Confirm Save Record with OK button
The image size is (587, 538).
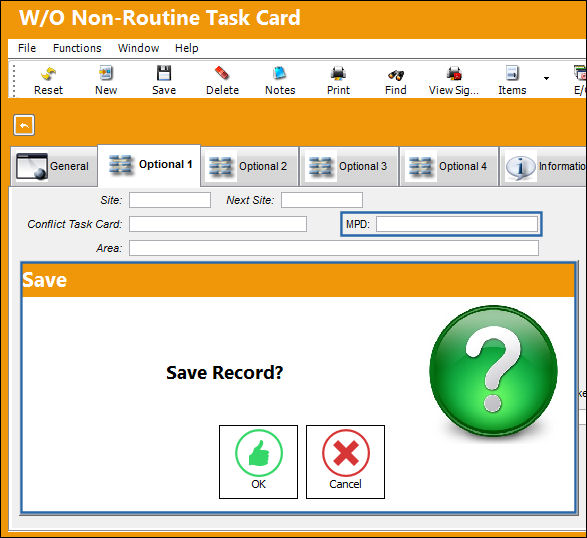(258, 462)
